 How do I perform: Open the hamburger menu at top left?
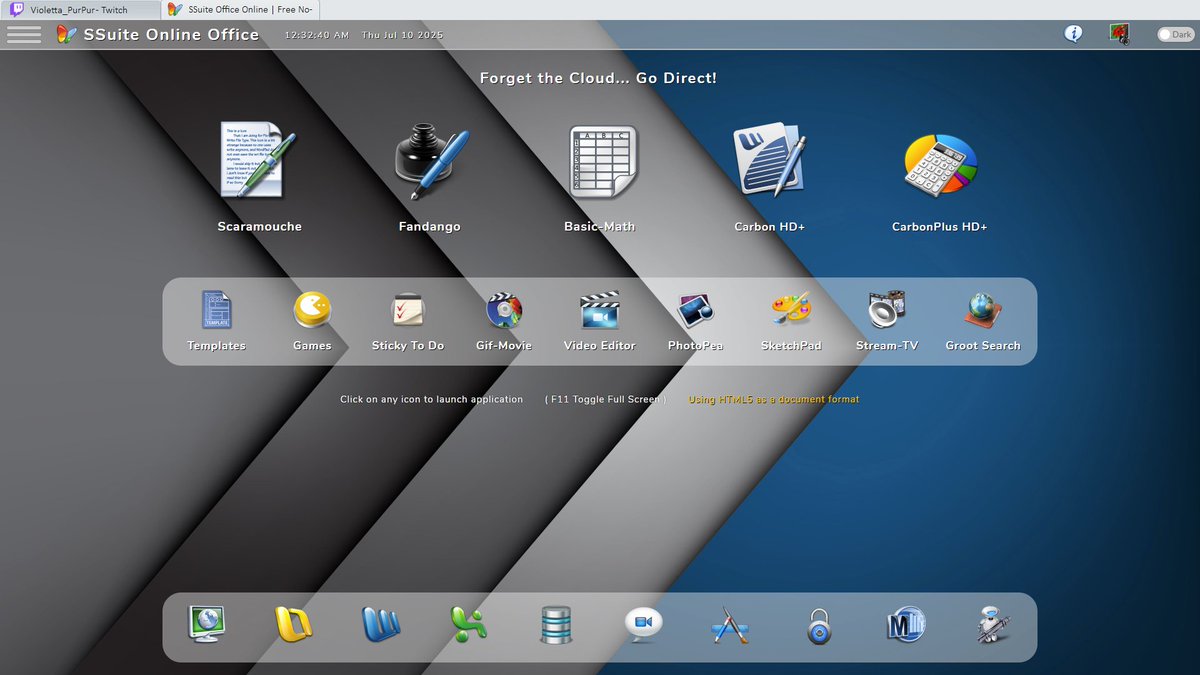tap(24, 34)
